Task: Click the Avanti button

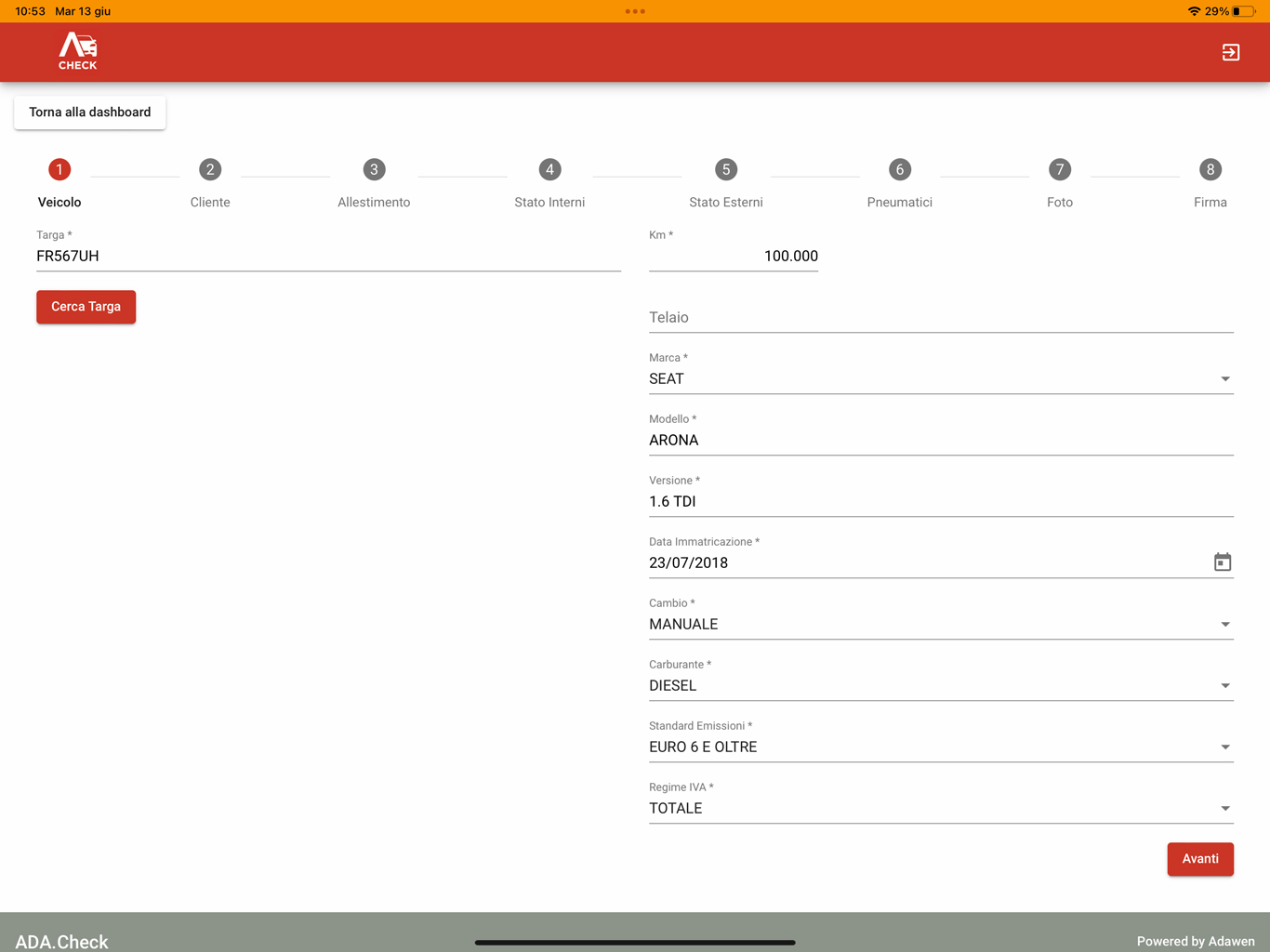Action: click(x=1199, y=859)
